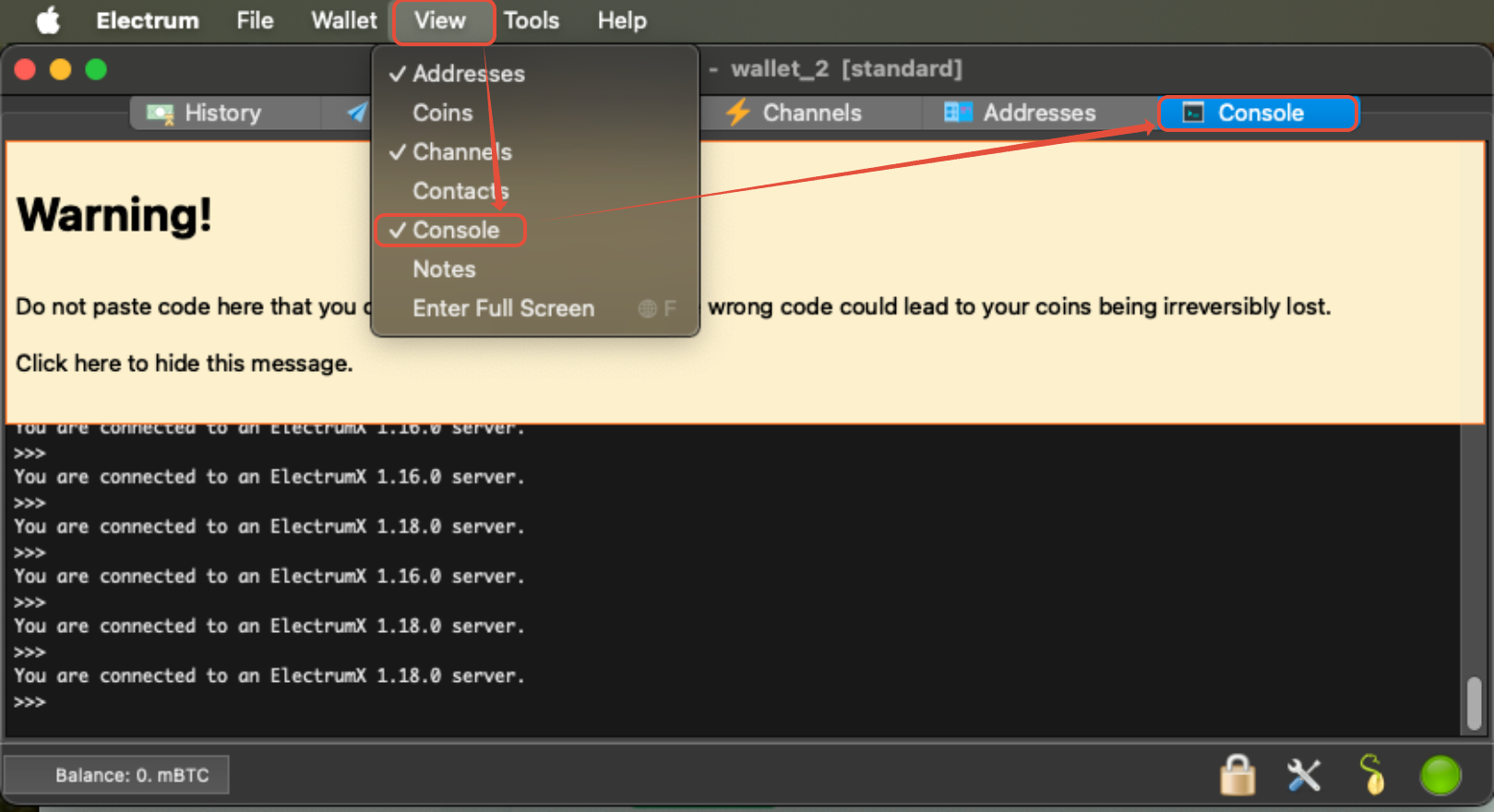Choose Enter Full Screen menu item

[x=534, y=308]
